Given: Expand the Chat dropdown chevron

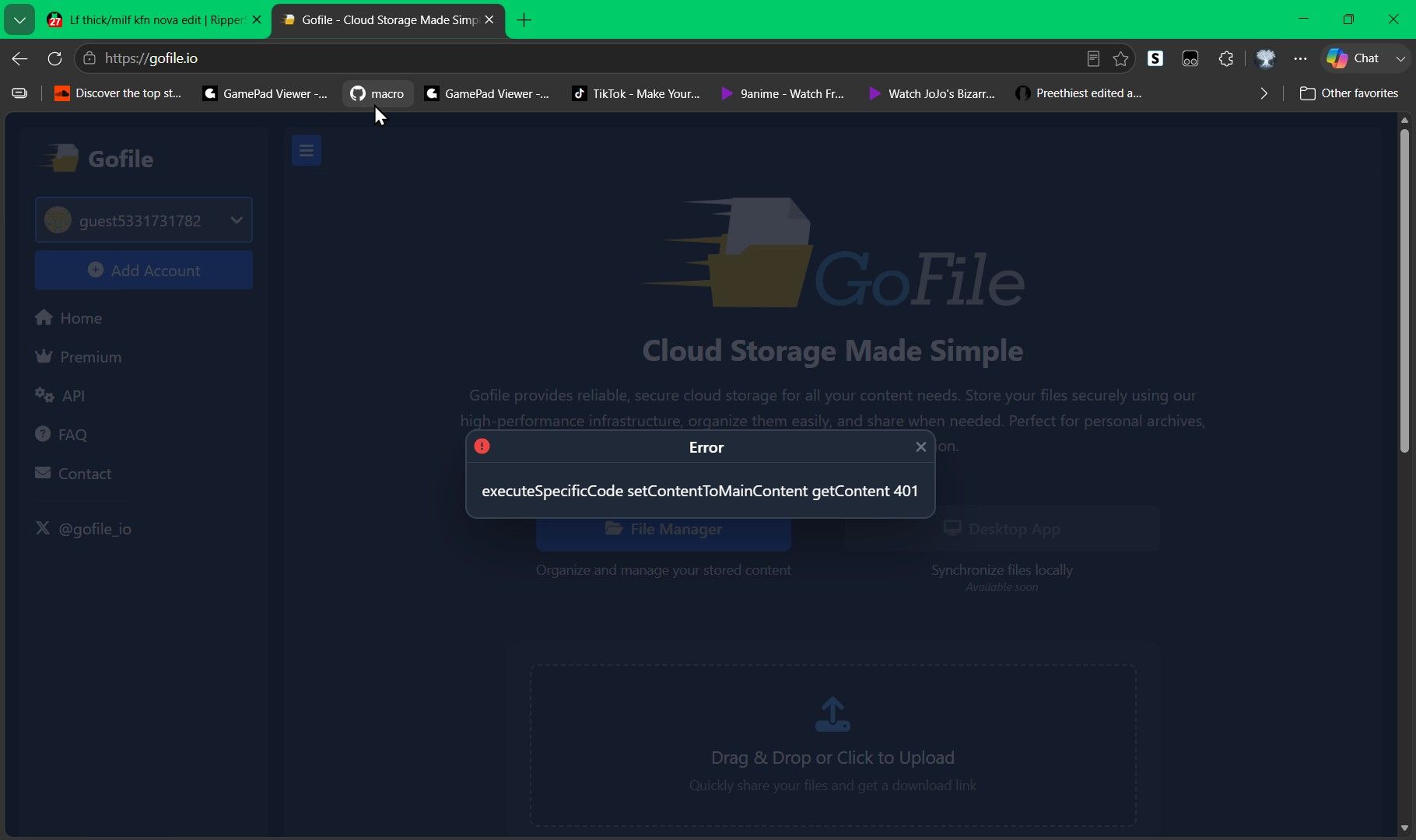Looking at the screenshot, I should (x=1400, y=58).
